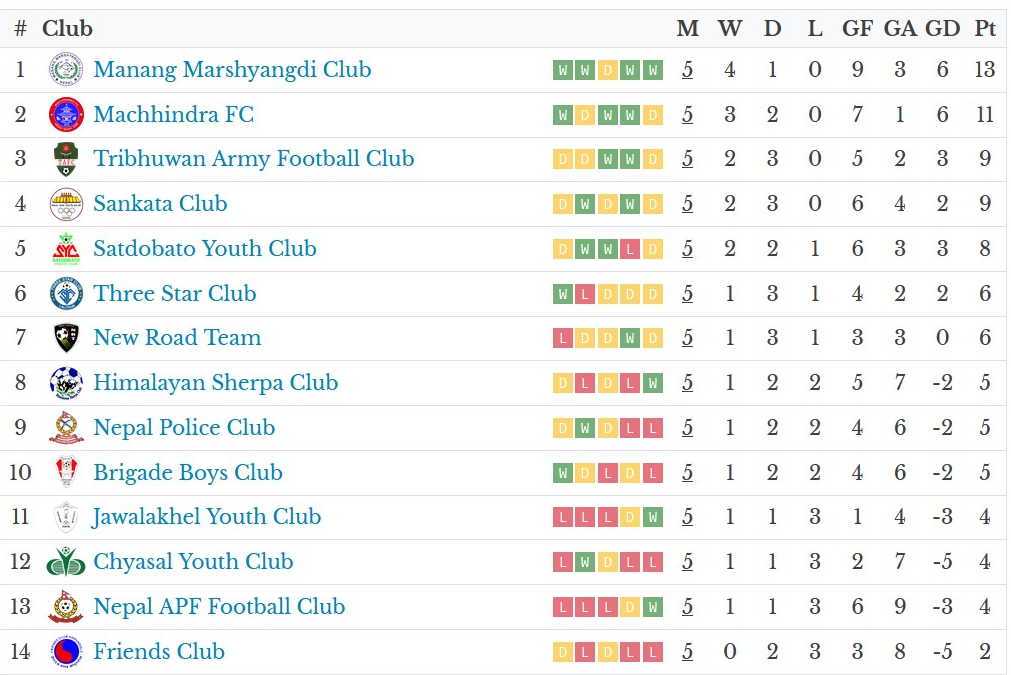Sort table by the Pt column header

(985, 29)
